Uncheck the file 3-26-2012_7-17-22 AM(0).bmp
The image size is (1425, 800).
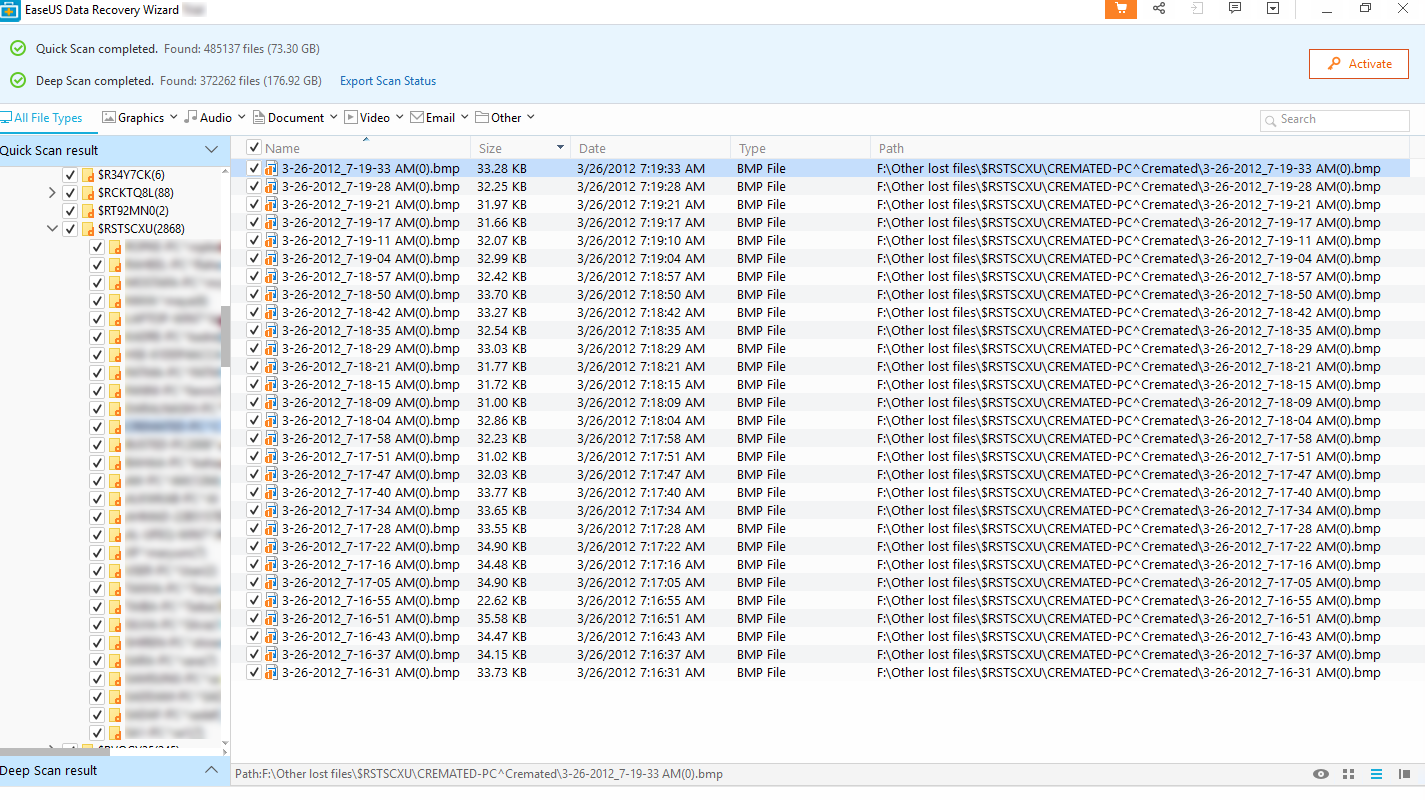[x=254, y=547]
